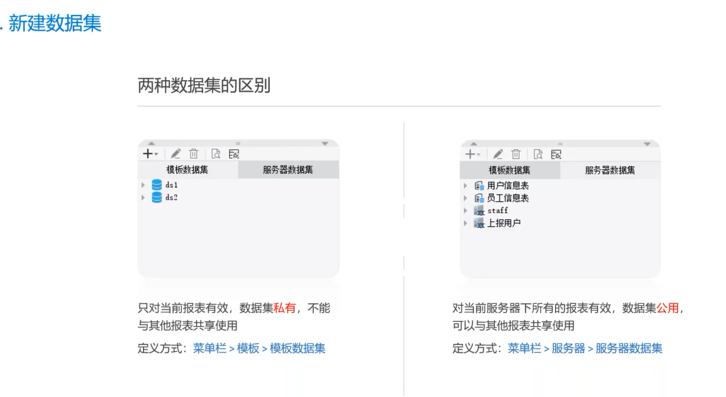This screenshot has height=397, width=726.
Task: Click the up triangle atop staff panel
Action: [474, 144]
